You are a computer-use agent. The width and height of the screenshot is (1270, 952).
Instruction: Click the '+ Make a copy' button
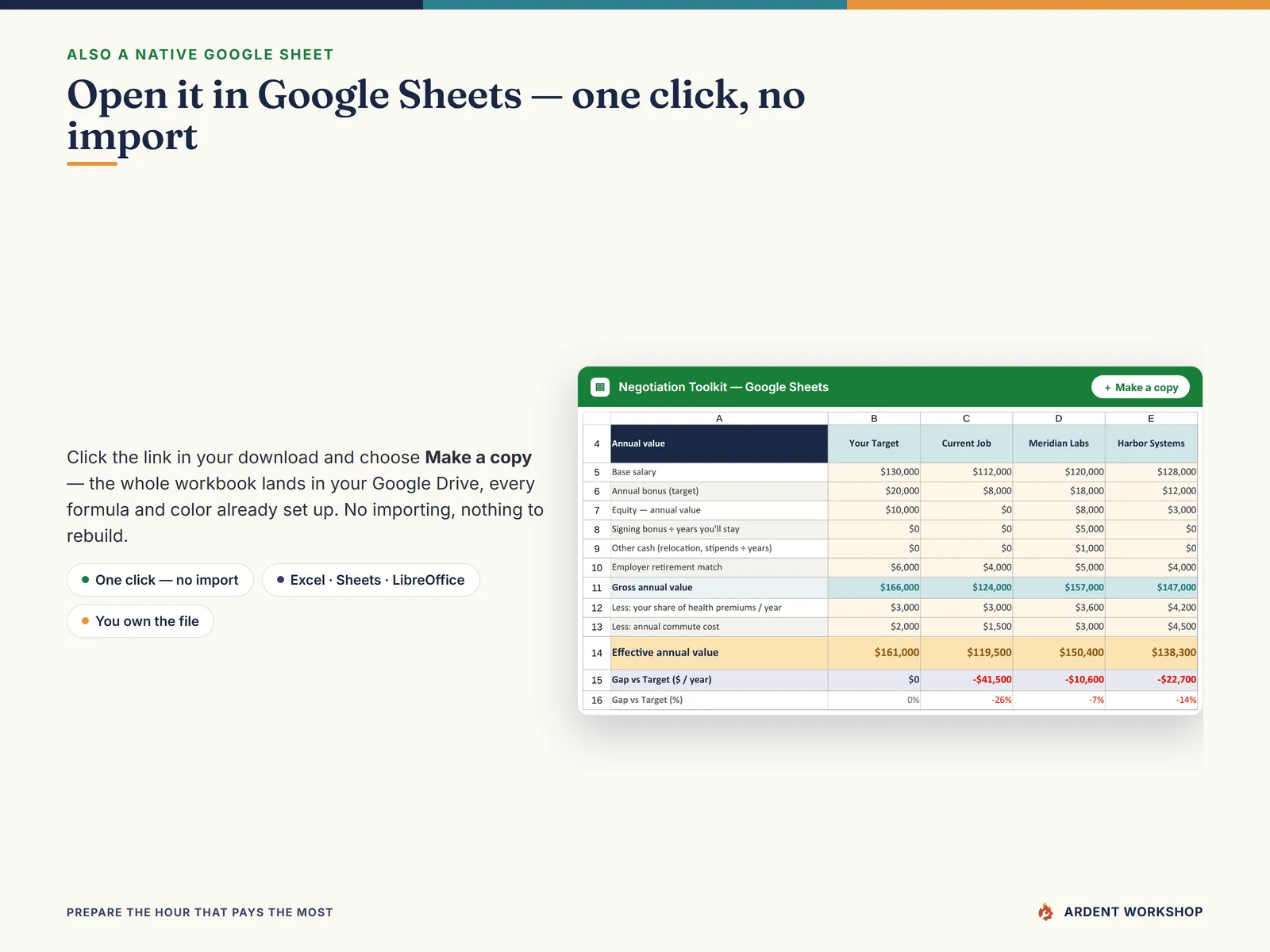coord(1141,387)
